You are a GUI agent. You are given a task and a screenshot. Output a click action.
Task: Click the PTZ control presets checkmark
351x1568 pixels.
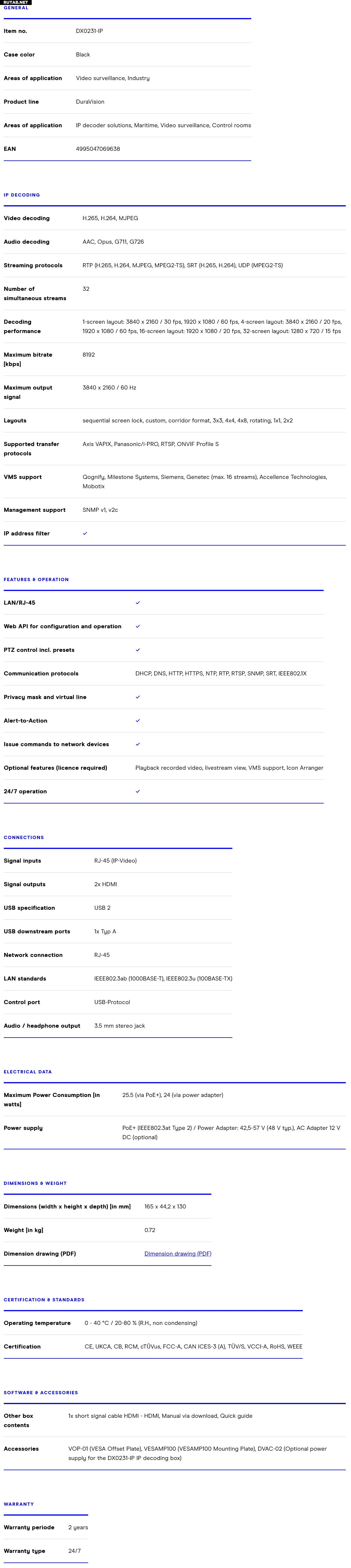pyautogui.click(x=138, y=650)
